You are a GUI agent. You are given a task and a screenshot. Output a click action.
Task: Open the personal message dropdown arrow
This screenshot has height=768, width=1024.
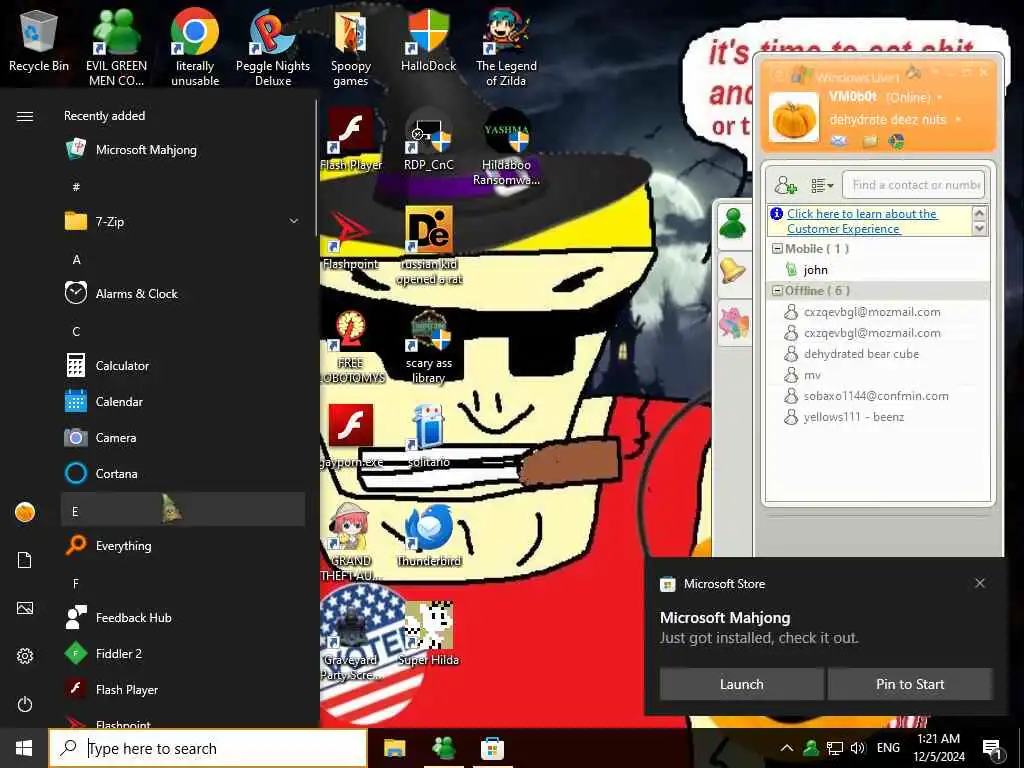click(958, 120)
